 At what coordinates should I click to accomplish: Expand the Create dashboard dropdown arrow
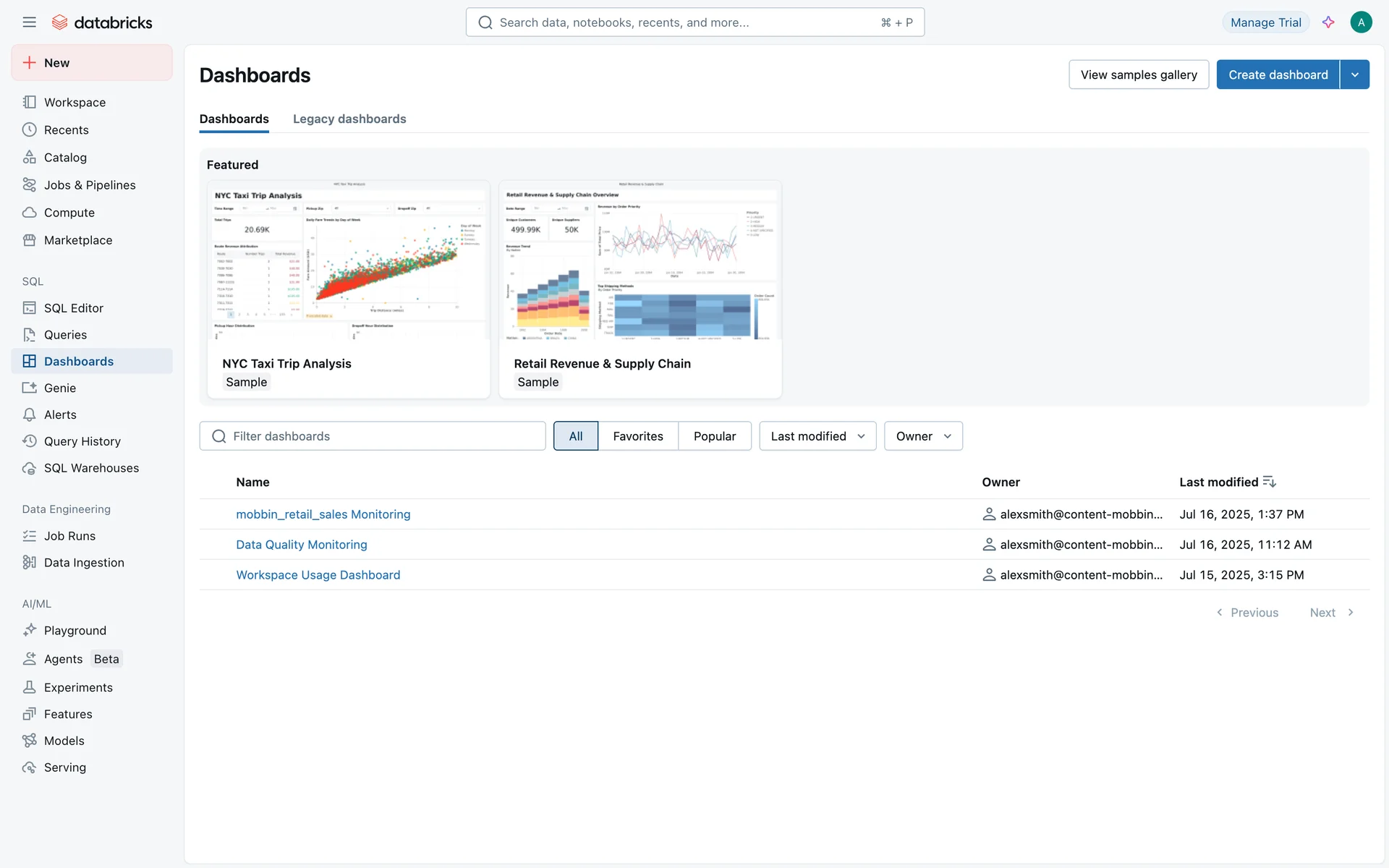[x=1355, y=75]
